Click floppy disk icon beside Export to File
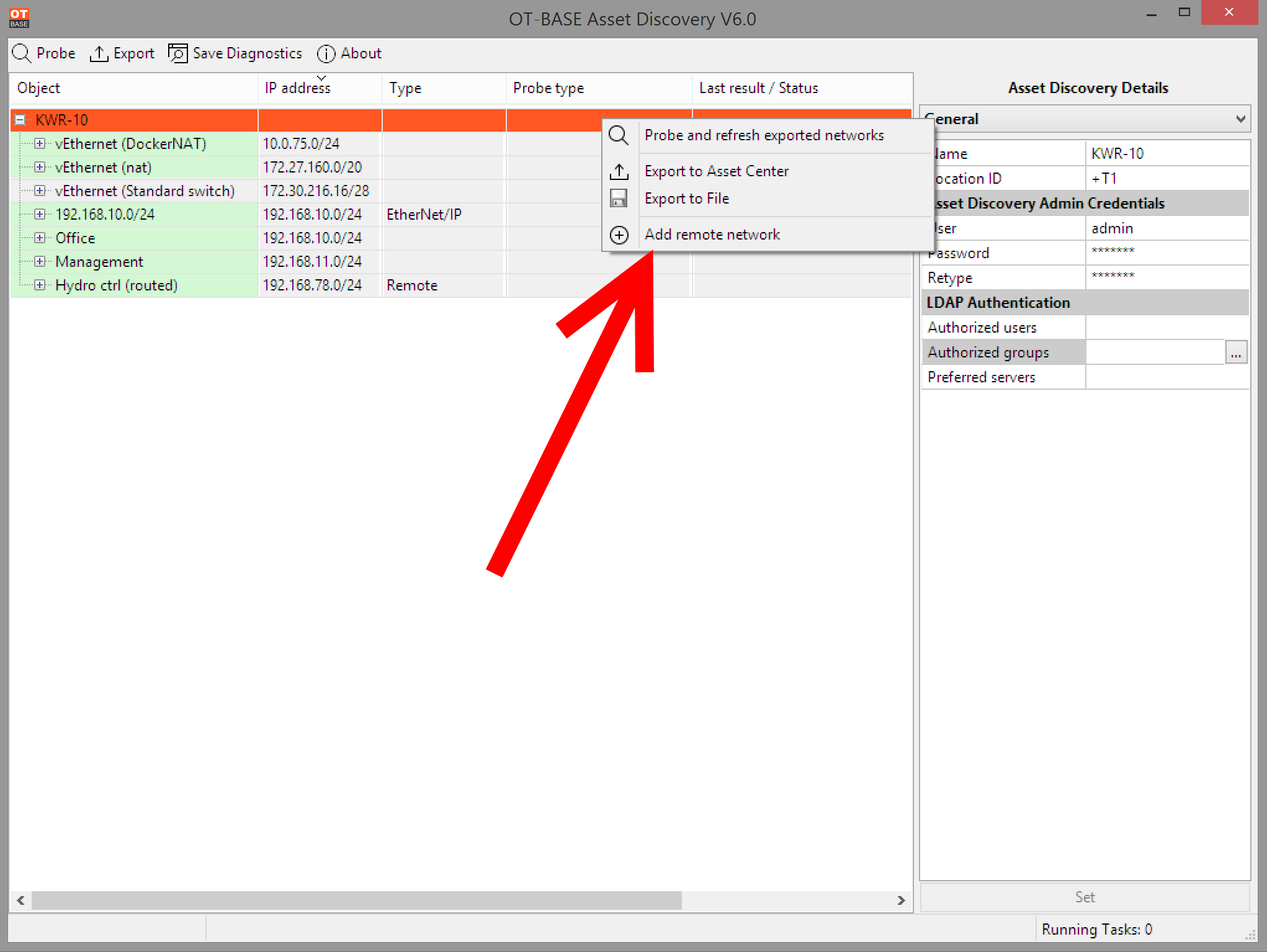Image resolution: width=1267 pixels, height=952 pixels. coord(619,199)
